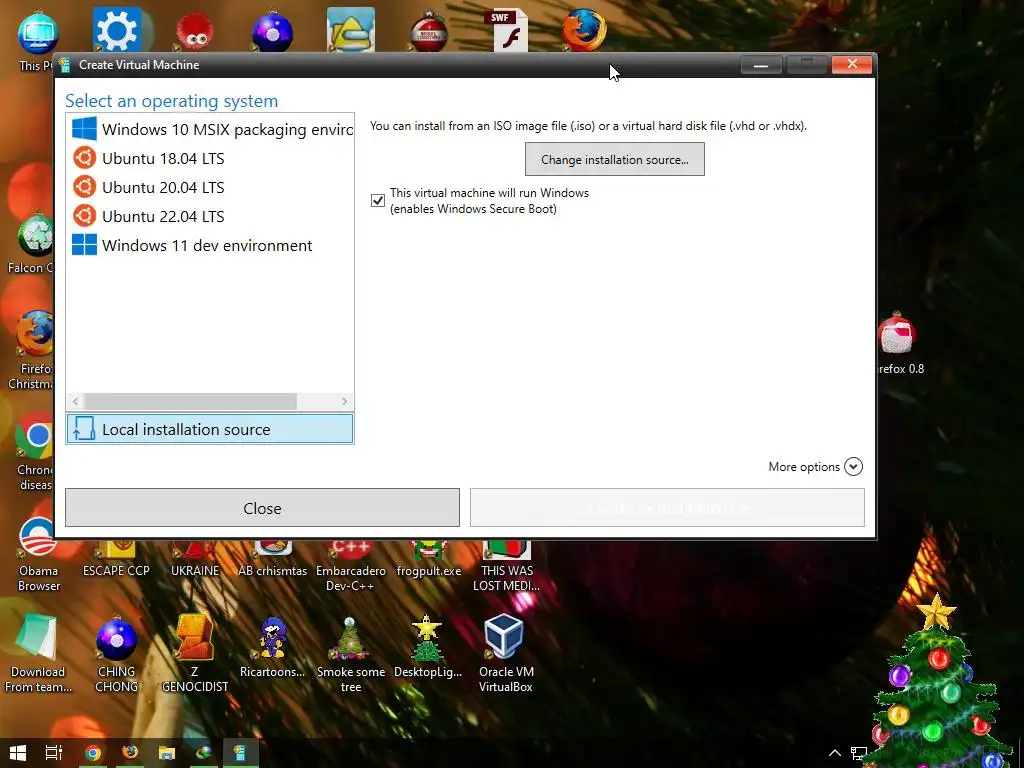
Task: Launch Firefox from the taskbar
Action: (x=130, y=753)
